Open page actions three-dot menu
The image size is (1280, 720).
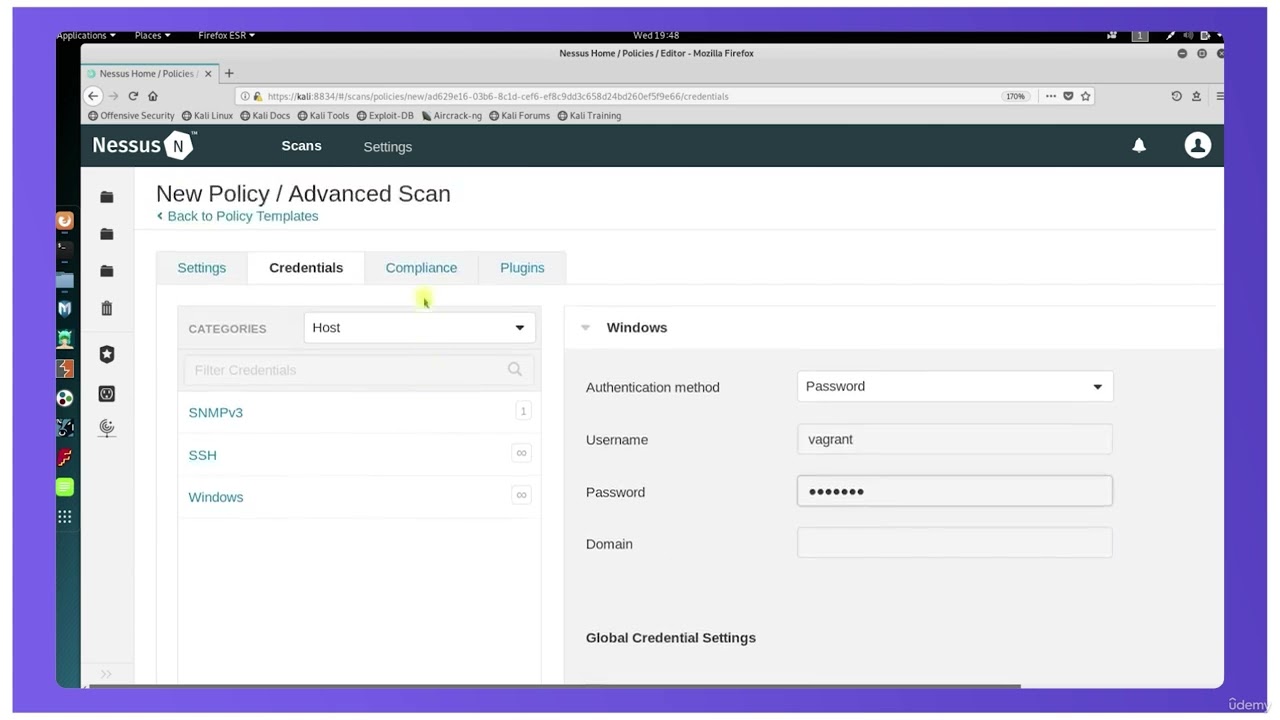point(1050,96)
